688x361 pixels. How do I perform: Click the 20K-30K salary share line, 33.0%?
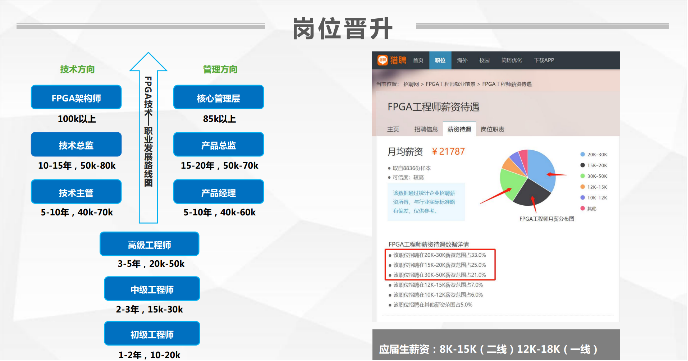(438, 255)
